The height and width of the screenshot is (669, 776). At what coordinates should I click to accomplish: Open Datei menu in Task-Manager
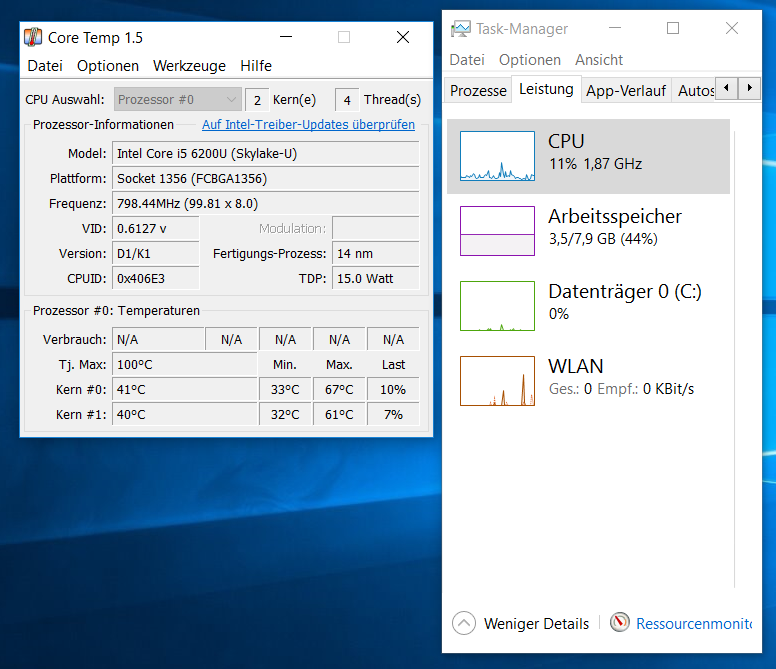coord(467,60)
